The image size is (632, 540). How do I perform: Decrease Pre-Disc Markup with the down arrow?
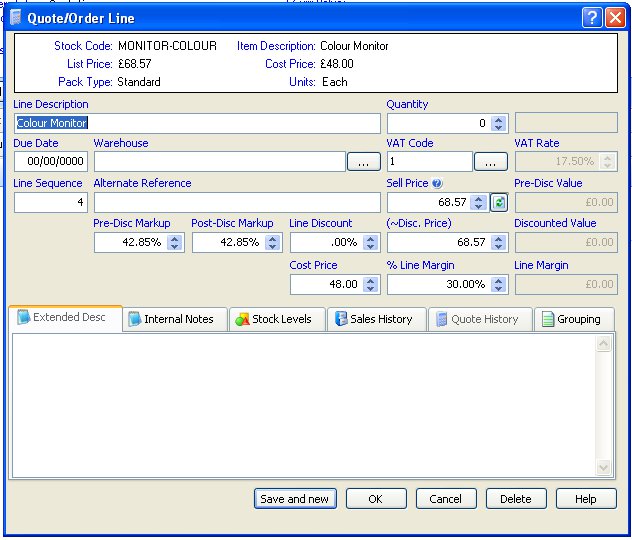[175, 246]
